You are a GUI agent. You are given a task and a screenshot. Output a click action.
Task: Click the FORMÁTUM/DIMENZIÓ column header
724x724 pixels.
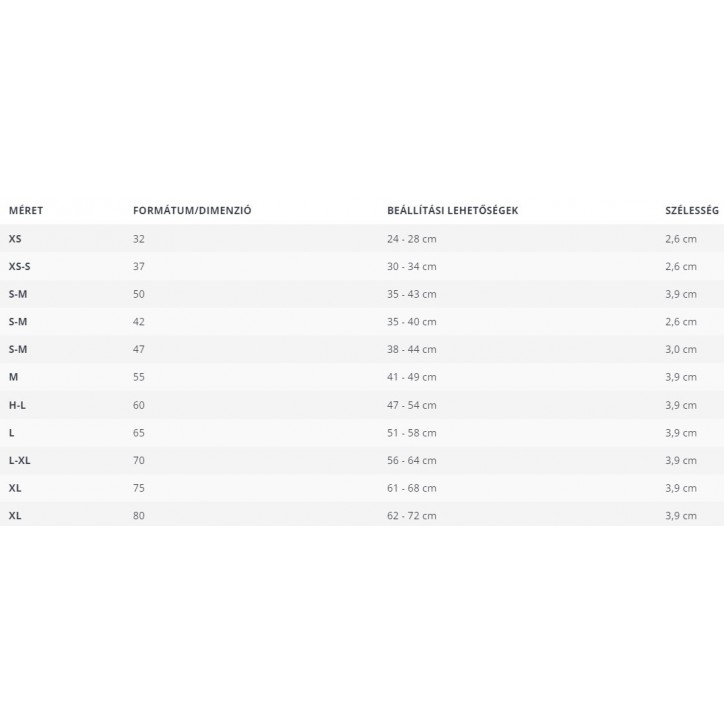[x=192, y=211]
